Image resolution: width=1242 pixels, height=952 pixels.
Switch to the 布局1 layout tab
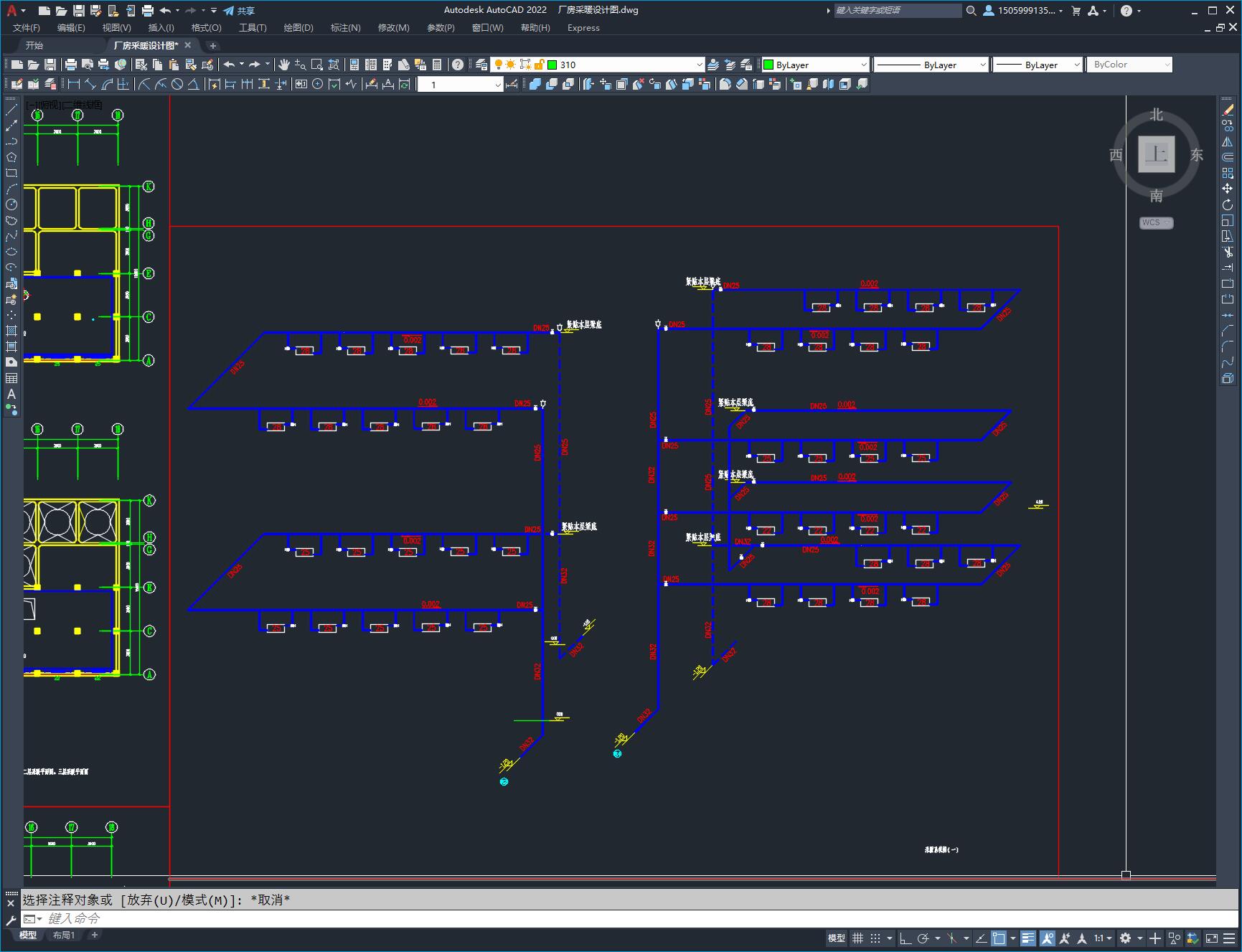64,935
